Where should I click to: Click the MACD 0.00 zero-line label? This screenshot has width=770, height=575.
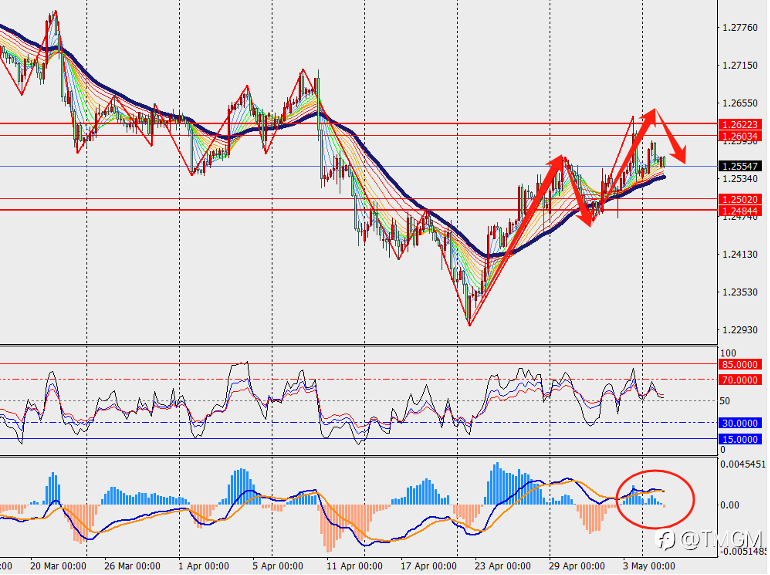(x=730, y=505)
